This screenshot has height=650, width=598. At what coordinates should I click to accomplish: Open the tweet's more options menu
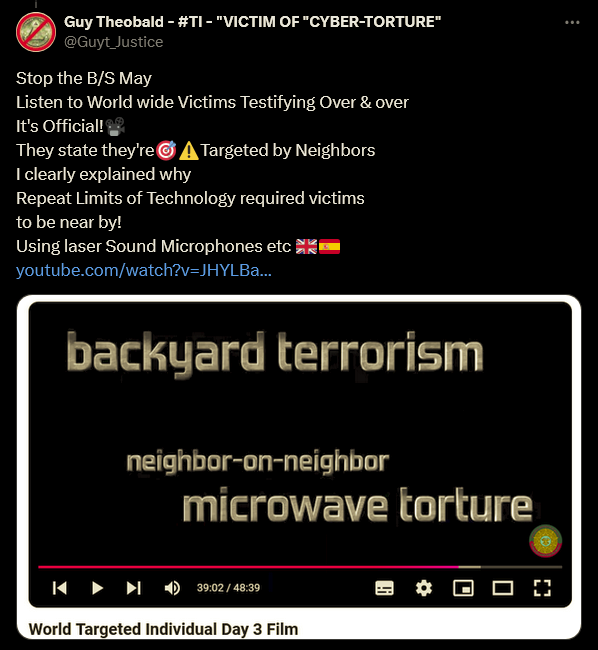pos(572,22)
